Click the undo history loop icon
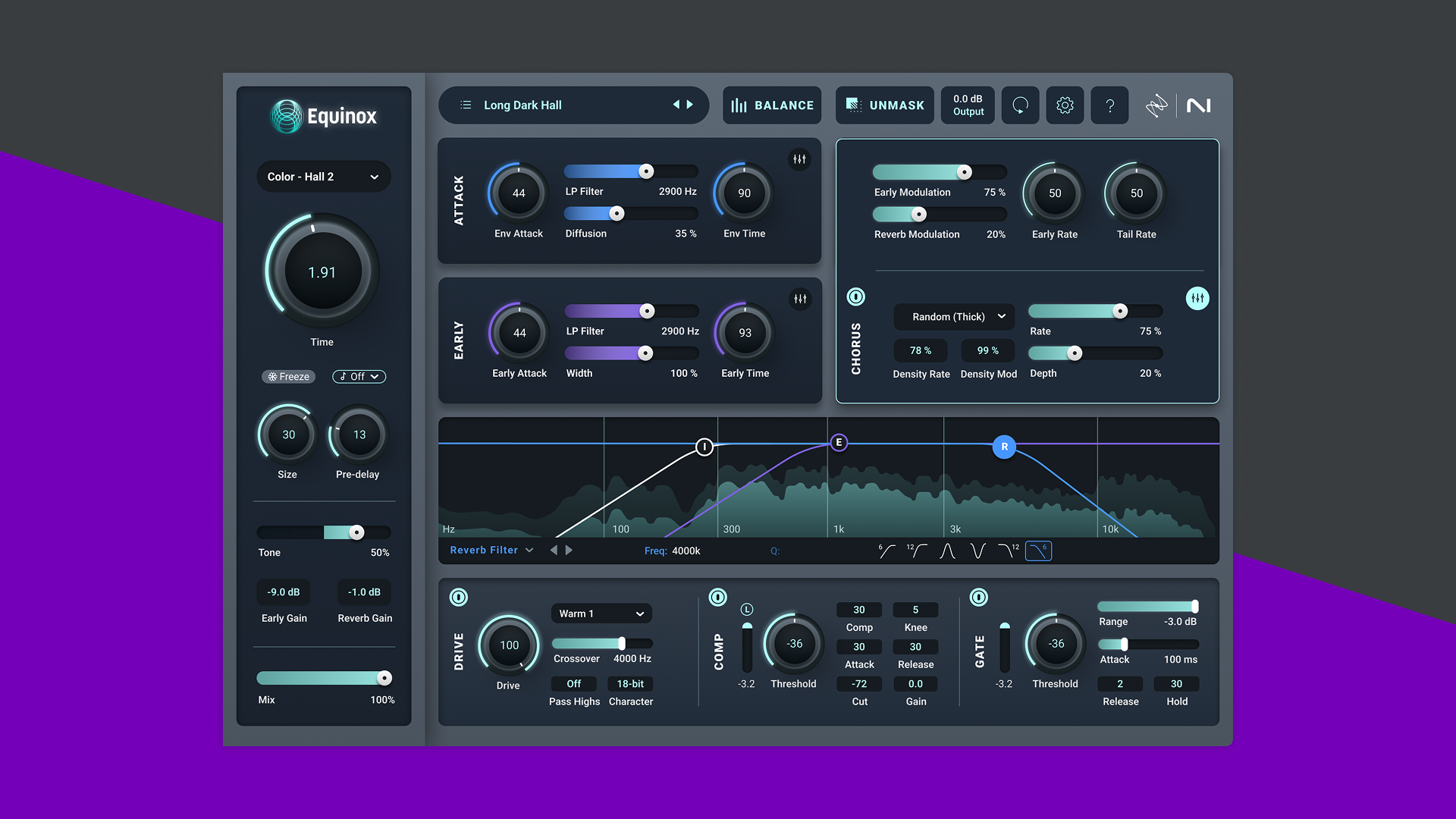Viewport: 1456px width, 819px height. click(x=1020, y=105)
